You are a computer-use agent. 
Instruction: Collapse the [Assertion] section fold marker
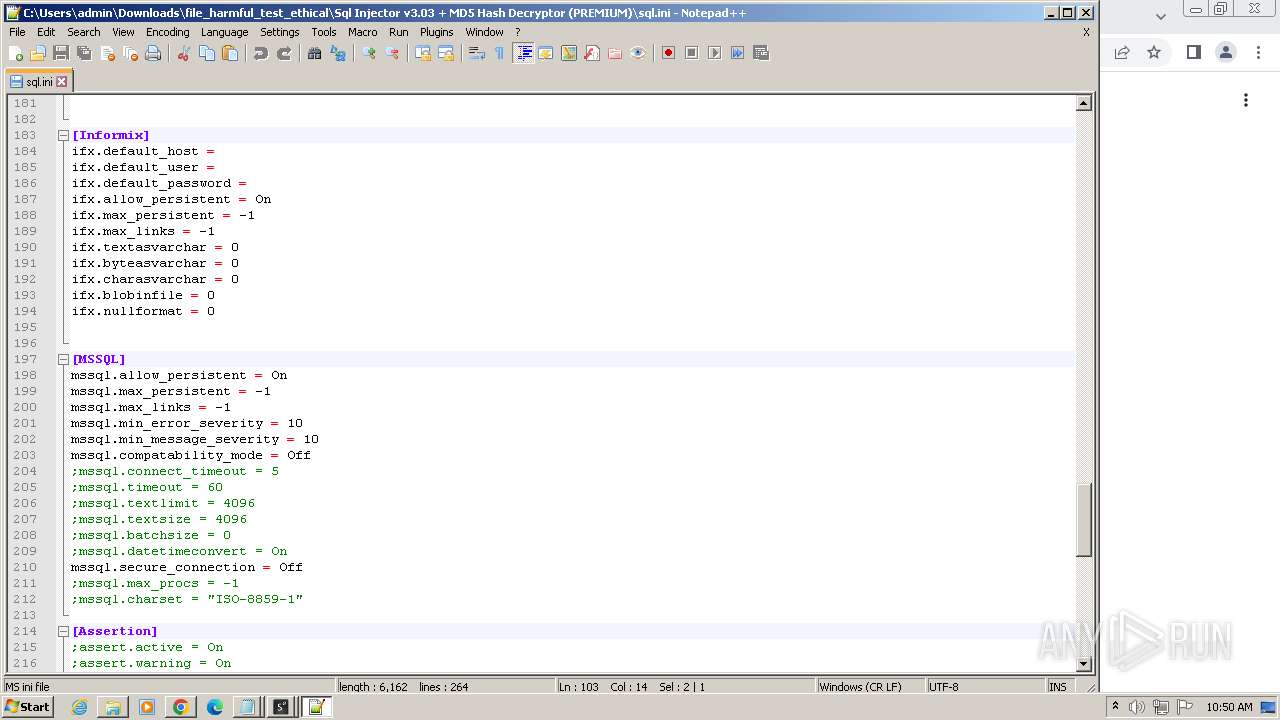pyautogui.click(x=63, y=631)
